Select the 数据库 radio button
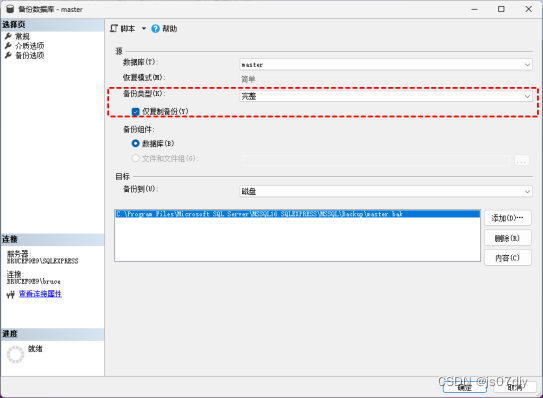543x398 pixels. pos(135,143)
